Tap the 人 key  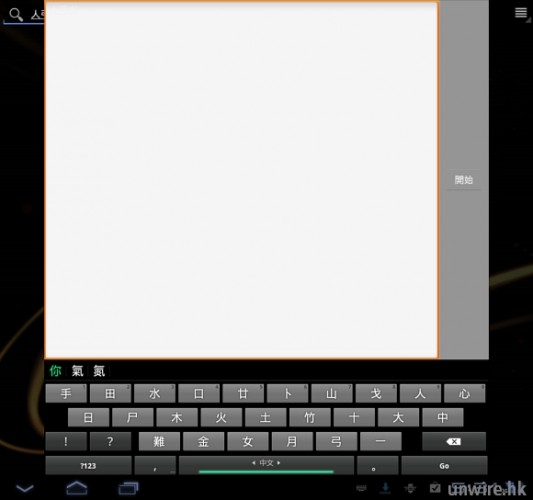420,394
